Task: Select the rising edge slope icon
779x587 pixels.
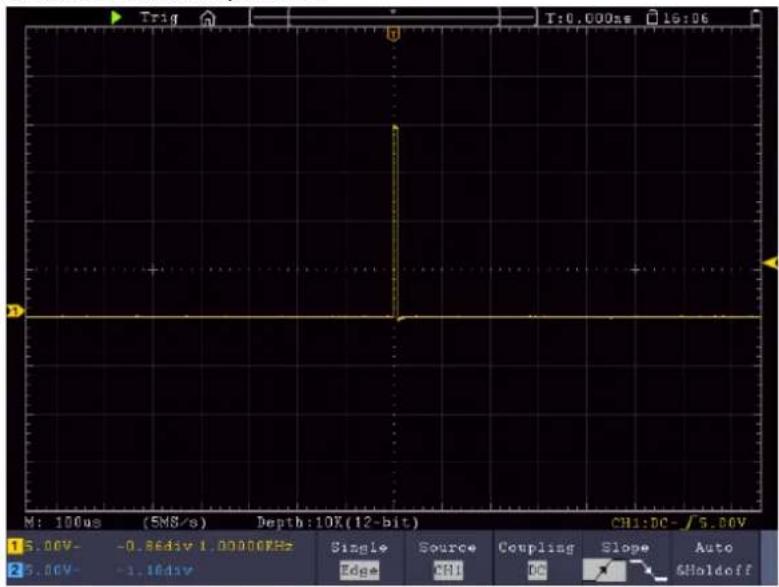Action: [604, 570]
